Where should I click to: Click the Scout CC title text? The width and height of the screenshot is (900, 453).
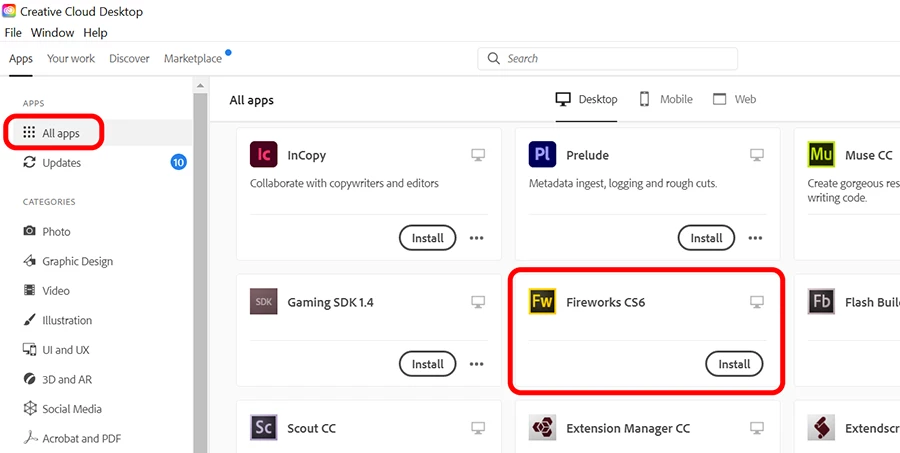point(311,428)
